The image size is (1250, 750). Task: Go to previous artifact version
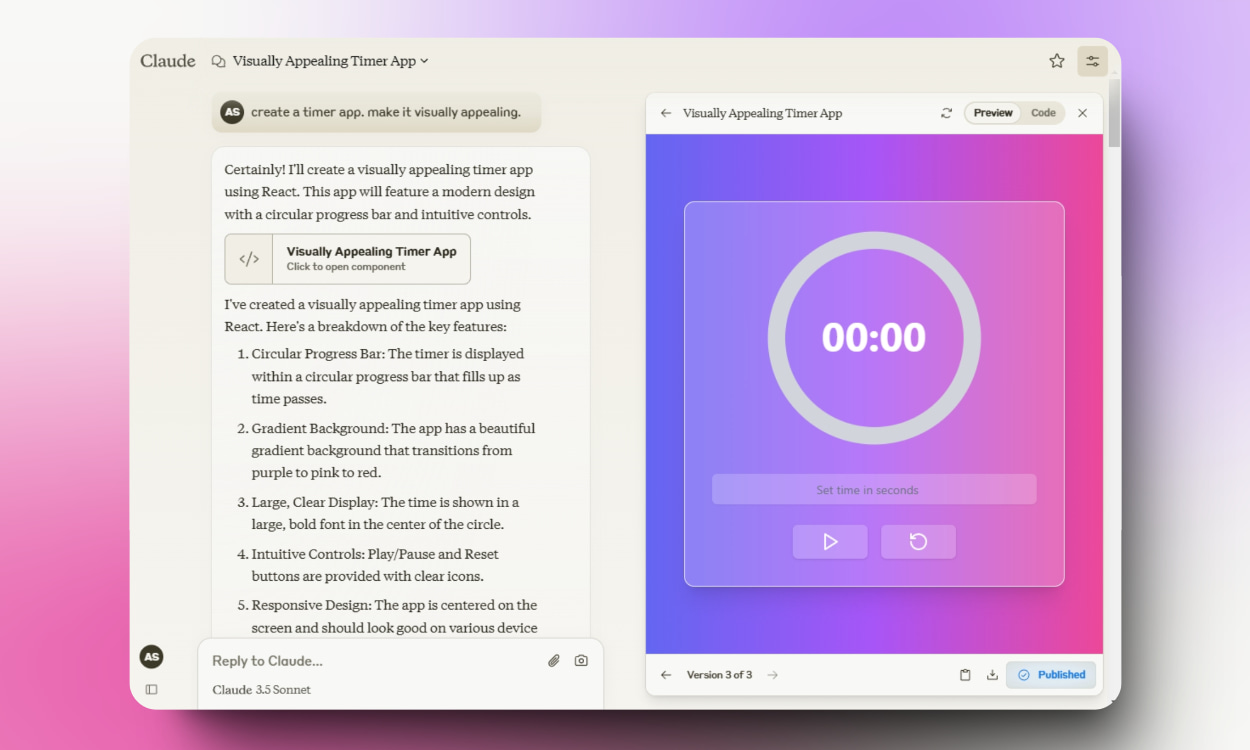tap(666, 675)
